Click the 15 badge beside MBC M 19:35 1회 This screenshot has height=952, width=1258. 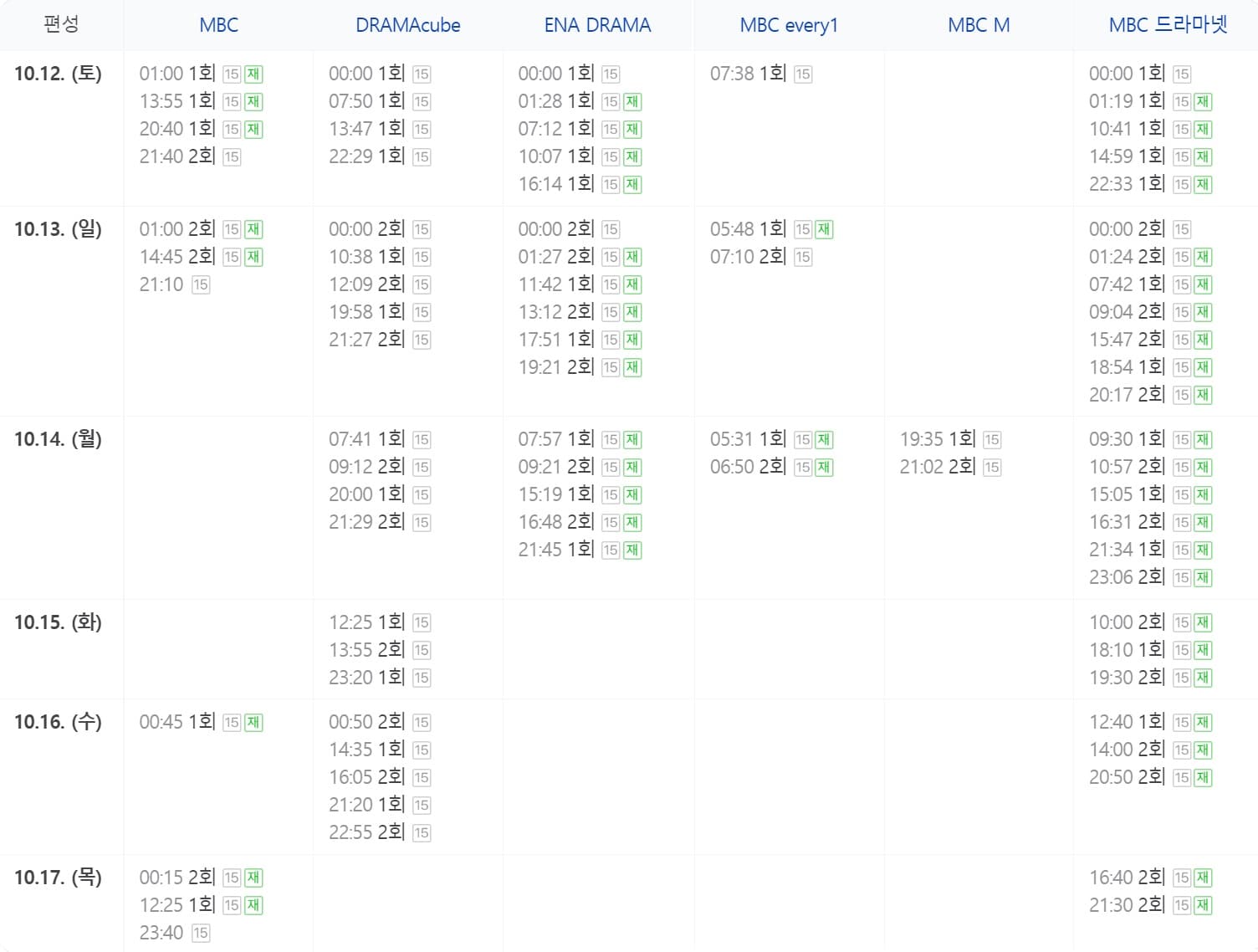tap(992, 439)
